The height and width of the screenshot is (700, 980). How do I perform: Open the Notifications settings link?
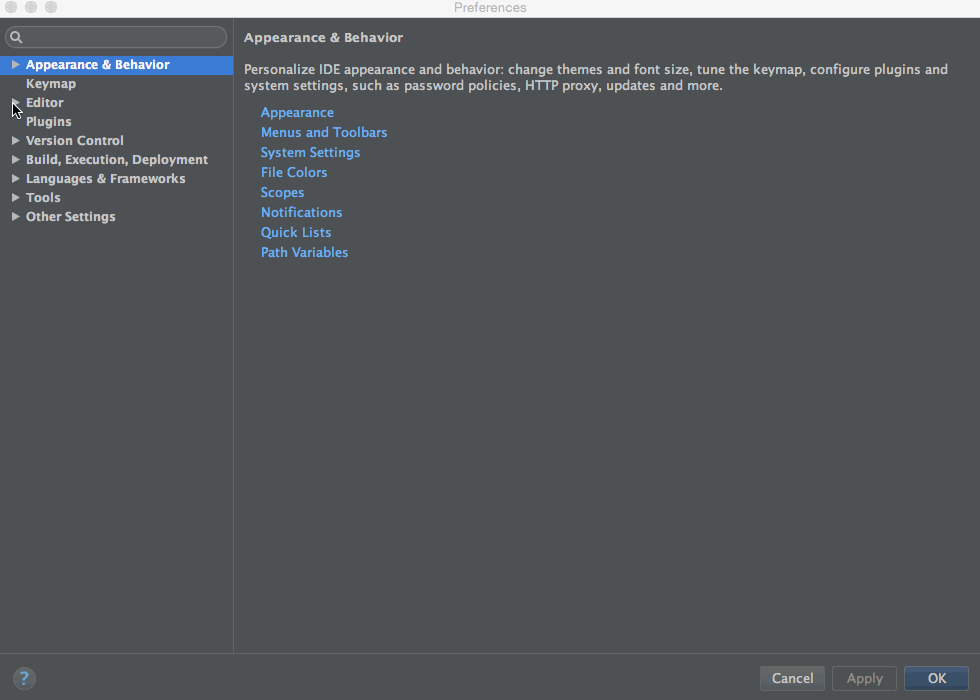[301, 213]
